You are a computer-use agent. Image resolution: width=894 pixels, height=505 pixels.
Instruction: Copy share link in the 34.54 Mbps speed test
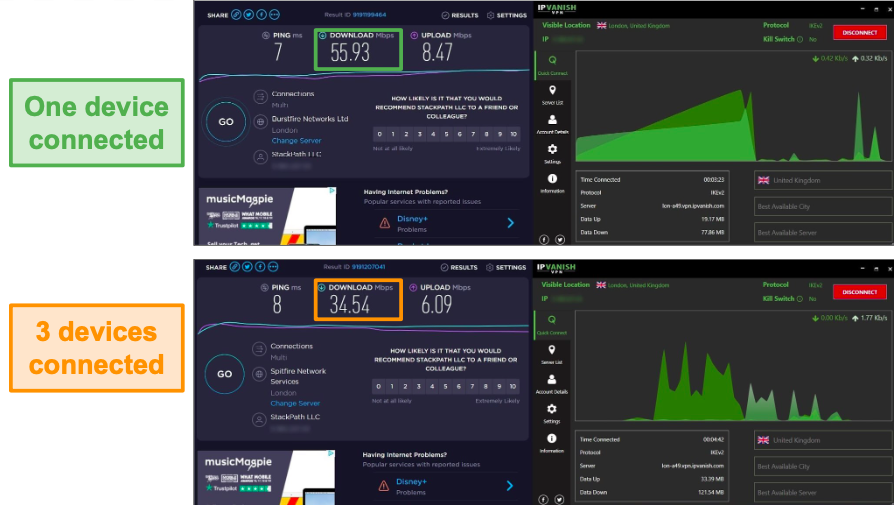pyautogui.click(x=235, y=267)
